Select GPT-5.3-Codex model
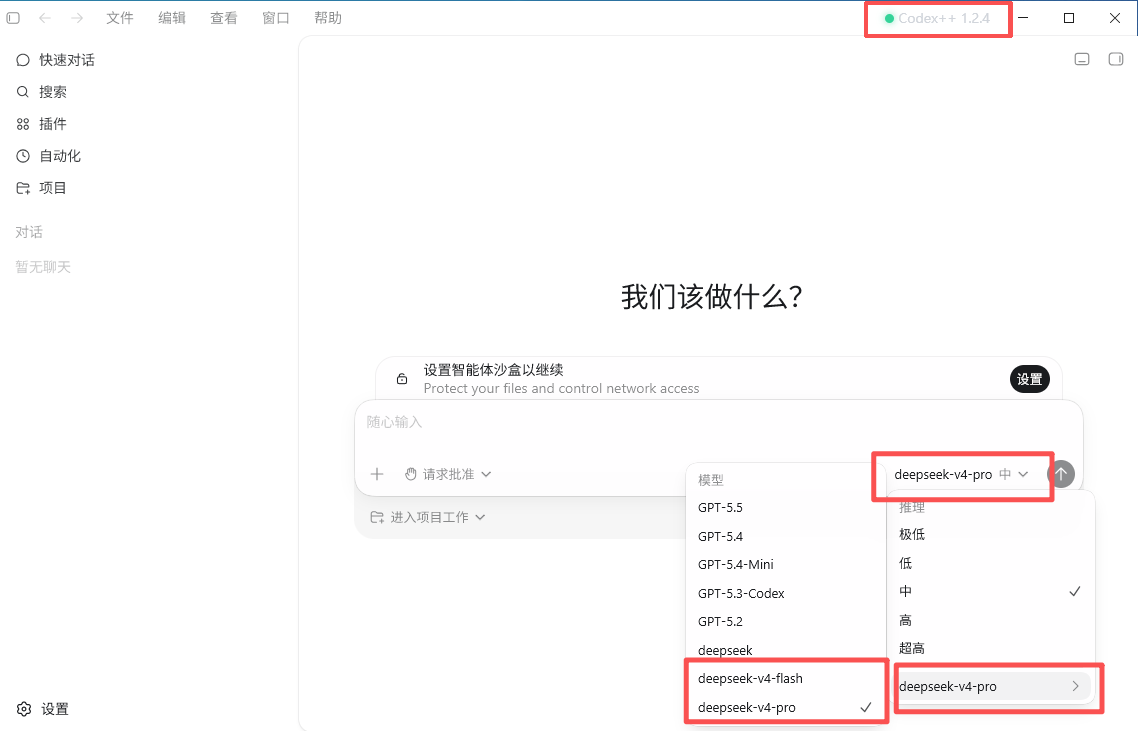 coord(785,594)
